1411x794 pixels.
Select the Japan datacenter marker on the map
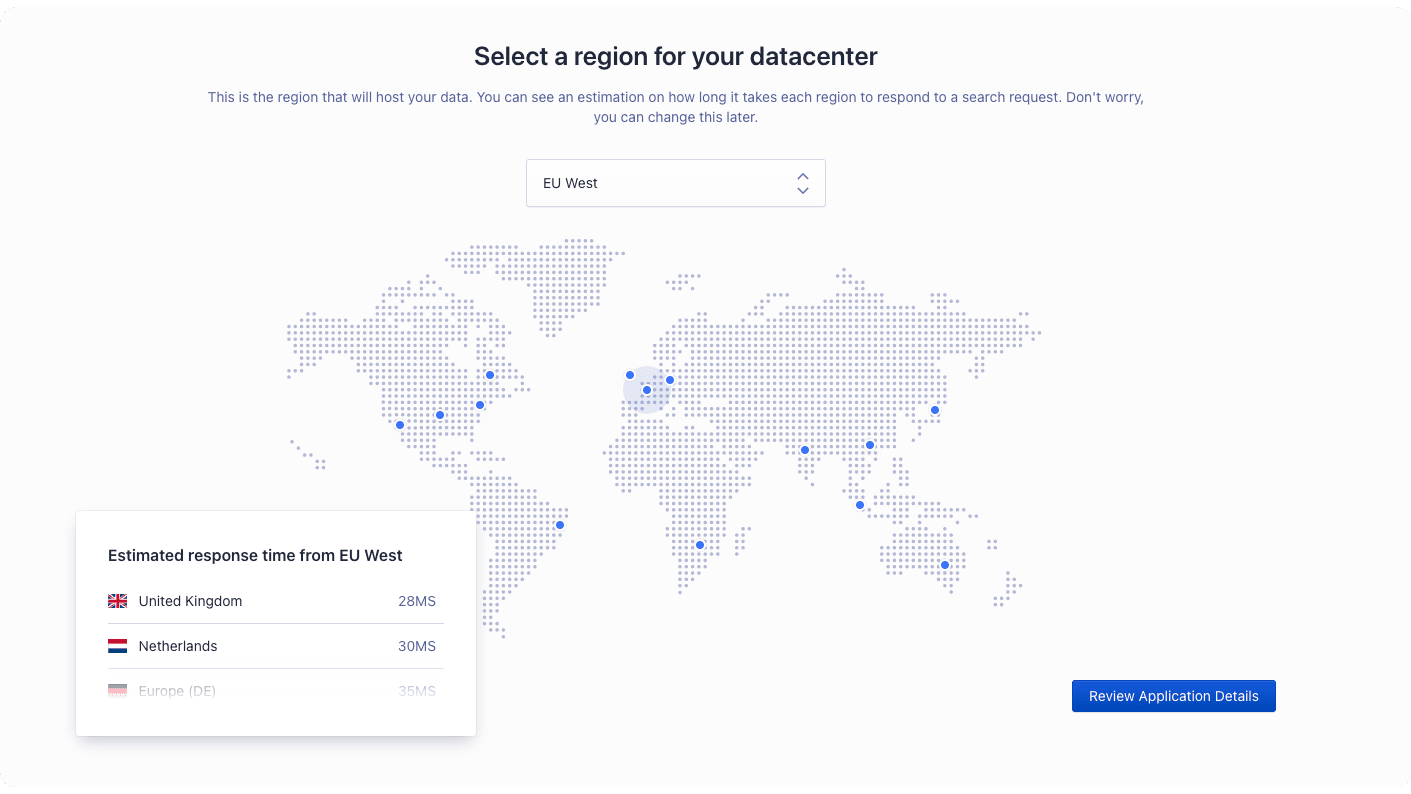pos(935,409)
